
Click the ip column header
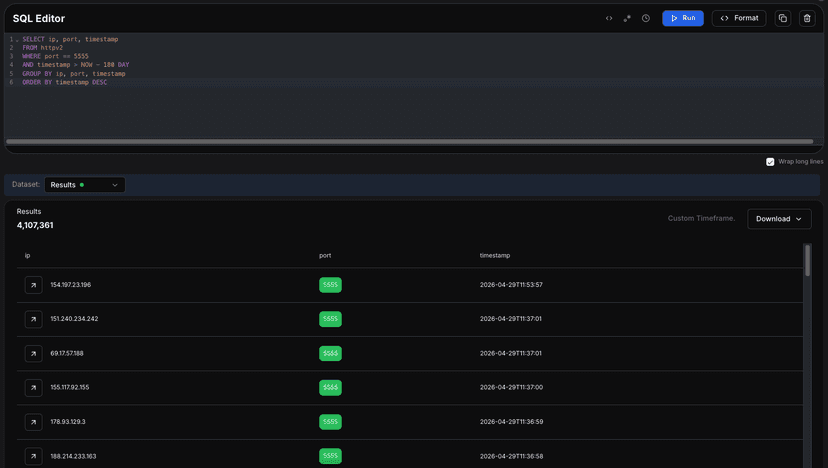click(27, 256)
